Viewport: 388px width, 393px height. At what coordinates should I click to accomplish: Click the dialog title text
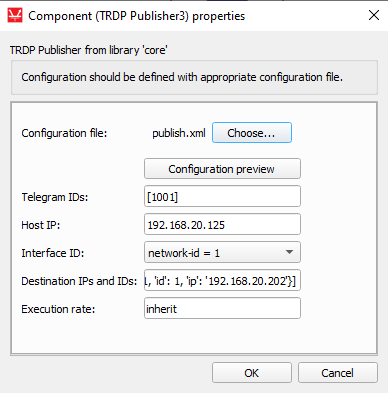tap(137, 16)
